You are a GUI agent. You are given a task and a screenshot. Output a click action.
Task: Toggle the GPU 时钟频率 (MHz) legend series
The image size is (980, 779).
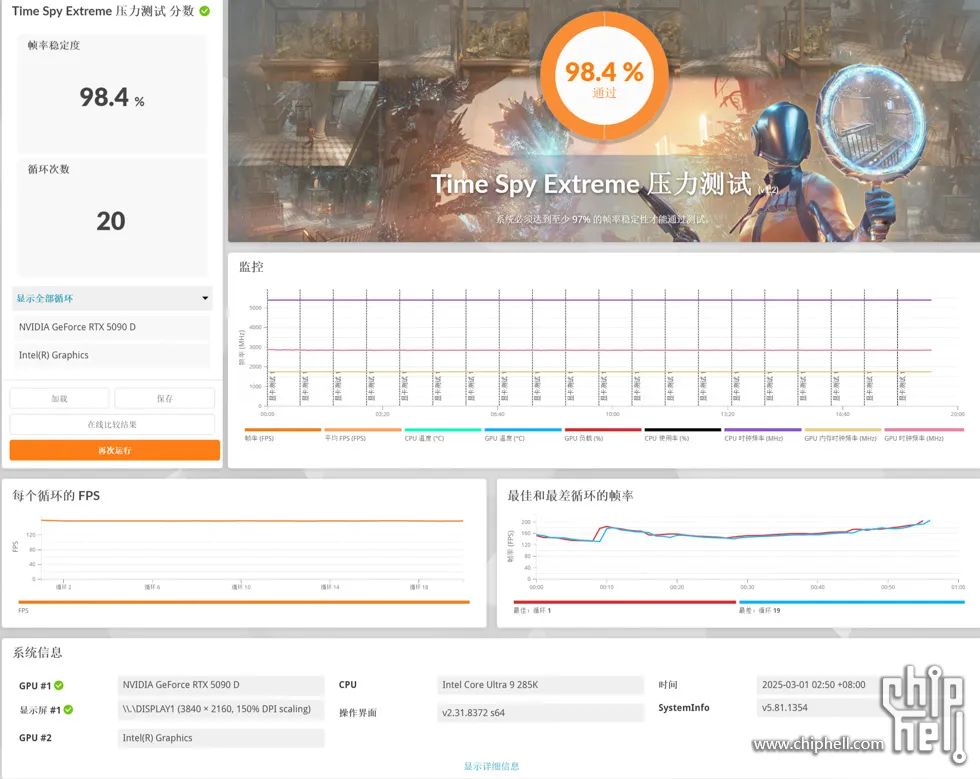pyautogui.click(x=924, y=435)
